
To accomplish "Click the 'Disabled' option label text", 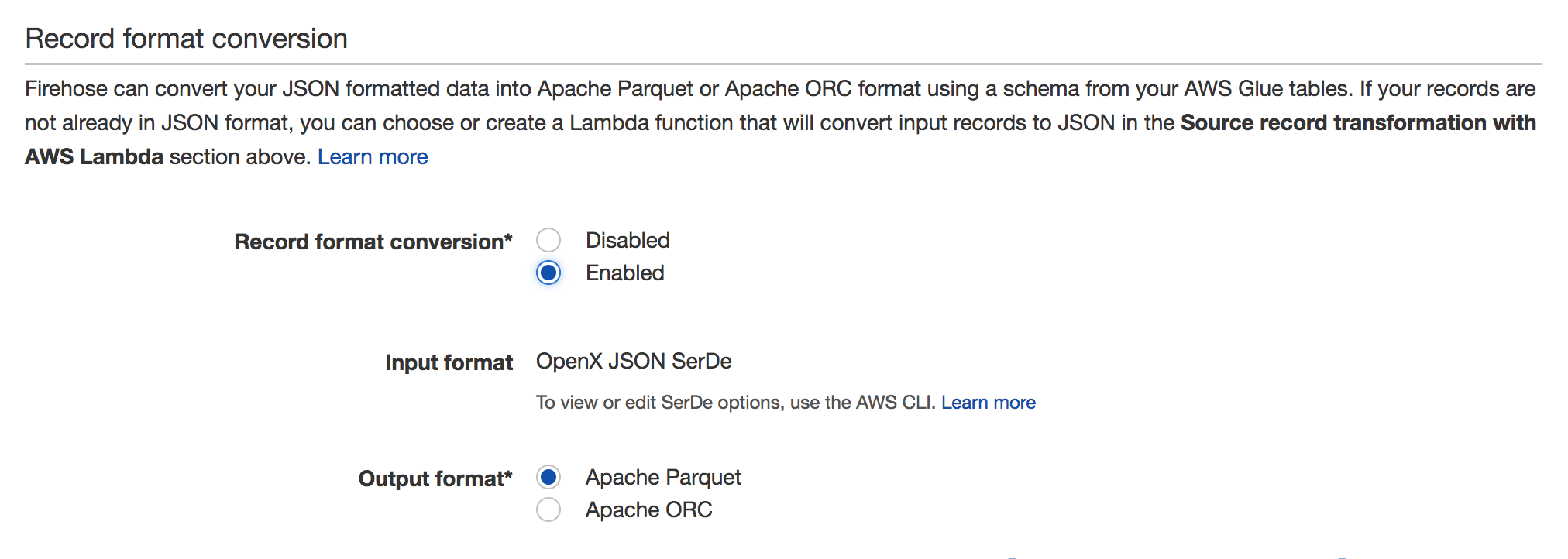I will 628,240.
